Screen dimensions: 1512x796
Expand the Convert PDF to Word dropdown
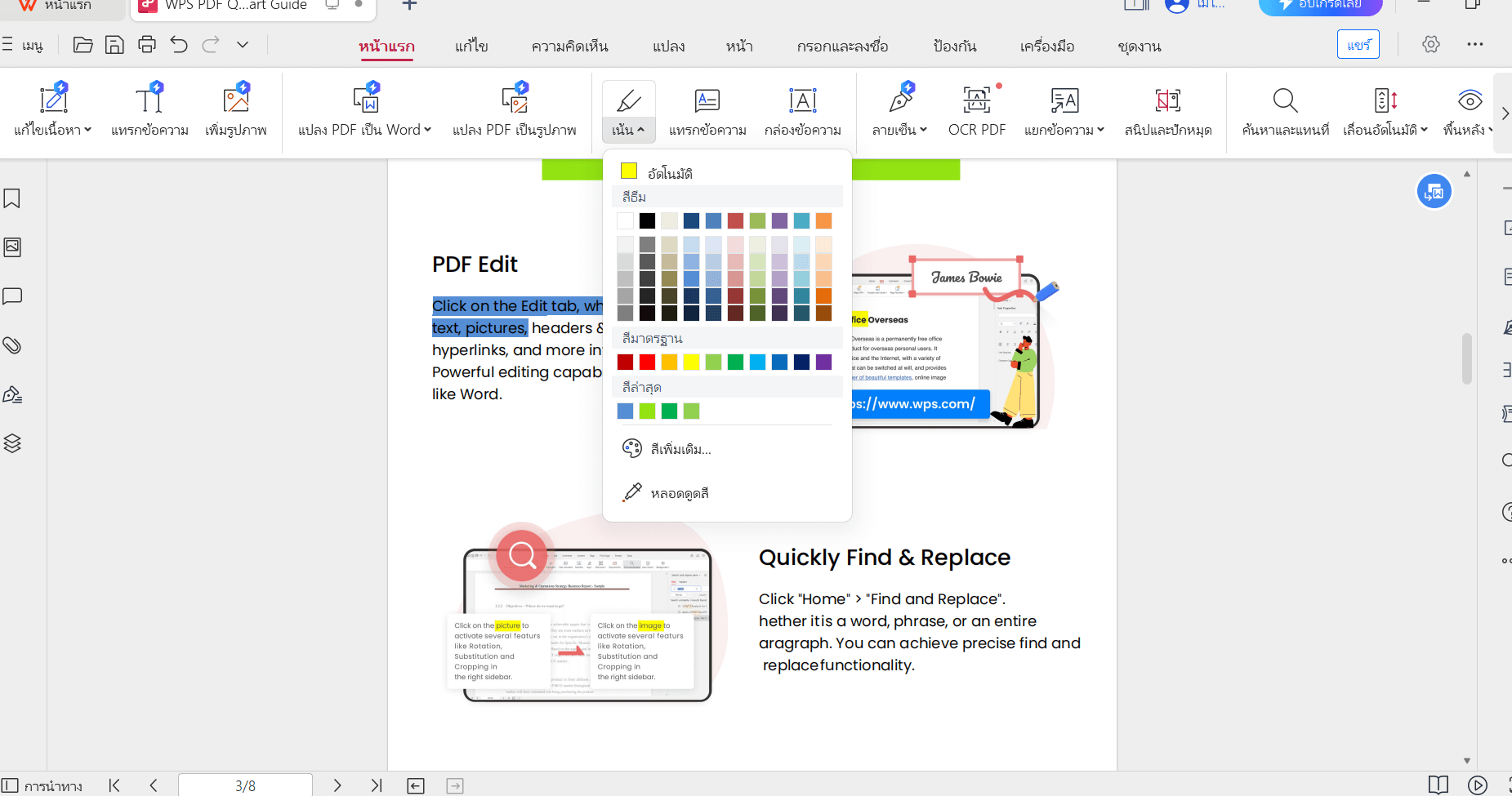(427, 130)
